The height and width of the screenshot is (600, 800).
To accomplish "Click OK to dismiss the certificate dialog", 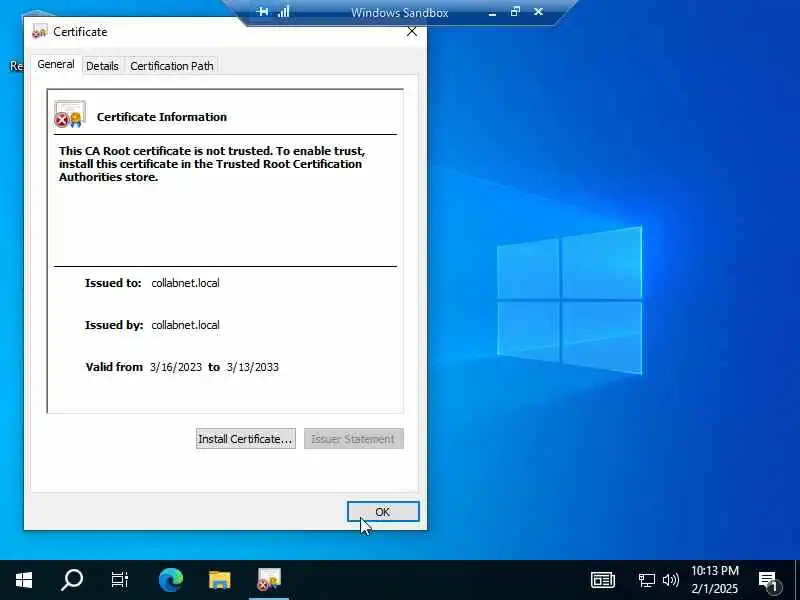I will click(x=383, y=512).
